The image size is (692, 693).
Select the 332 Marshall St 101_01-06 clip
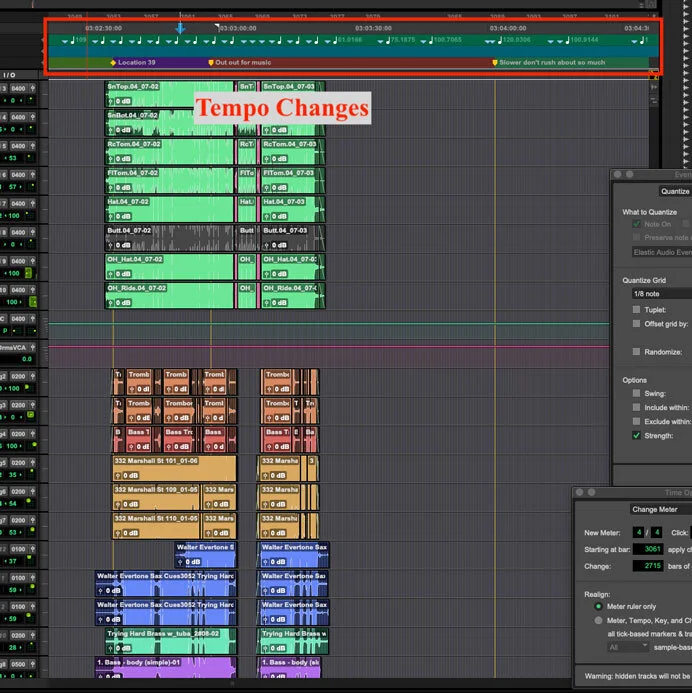pos(175,468)
